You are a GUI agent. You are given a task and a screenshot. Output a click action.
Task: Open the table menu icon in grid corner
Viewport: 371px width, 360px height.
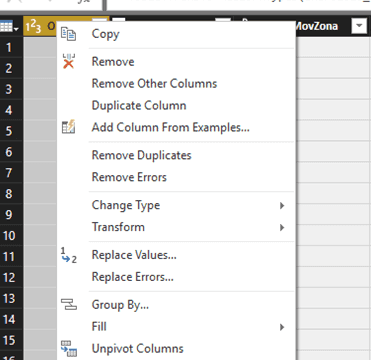tap(10, 27)
